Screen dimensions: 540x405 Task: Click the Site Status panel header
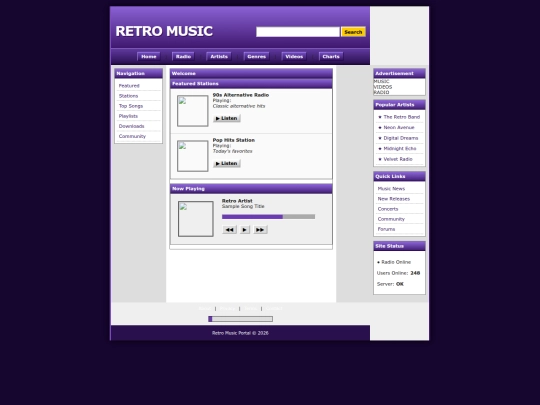(399, 246)
